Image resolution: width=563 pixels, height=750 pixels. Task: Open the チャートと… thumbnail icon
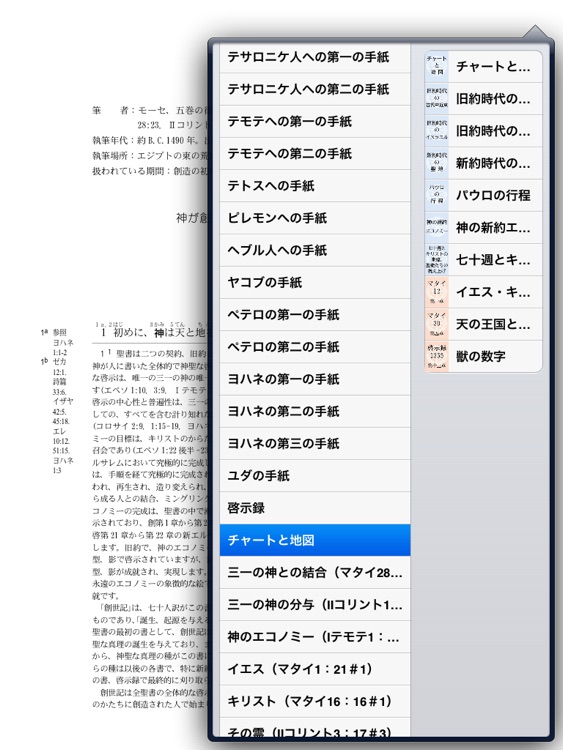(x=436, y=66)
